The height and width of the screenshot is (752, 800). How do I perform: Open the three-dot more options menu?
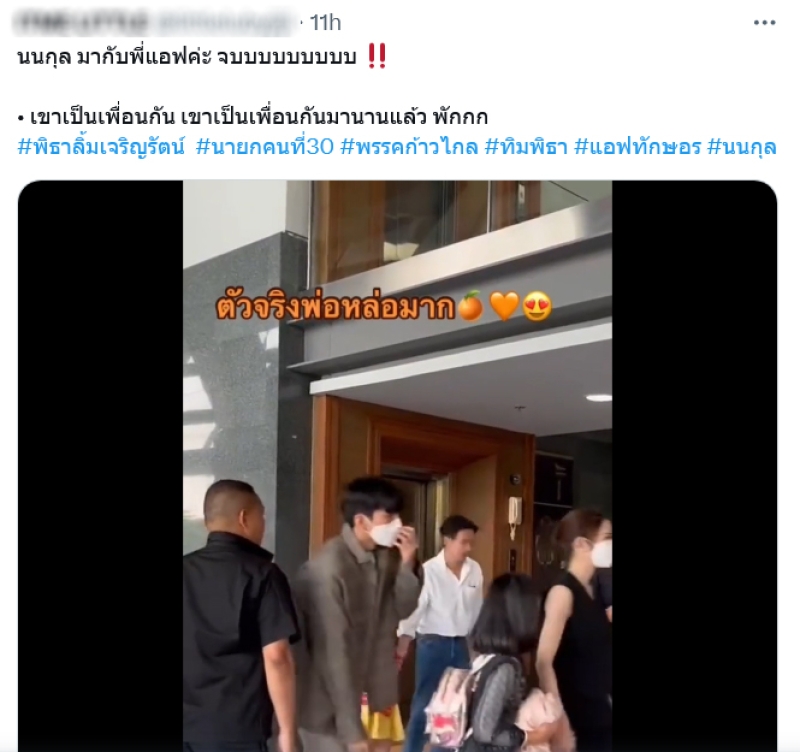(x=764, y=22)
